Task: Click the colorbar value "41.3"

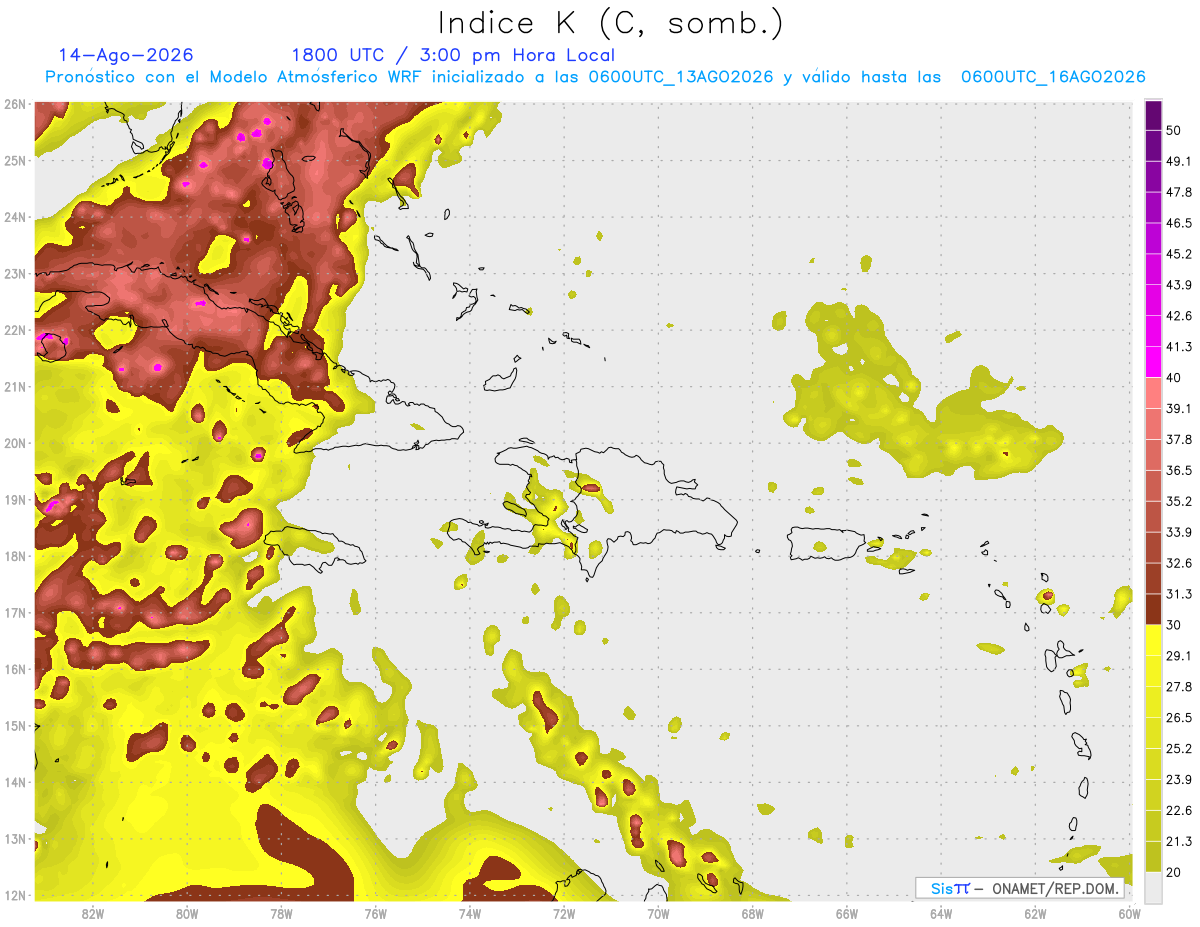Action: pos(1179,347)
